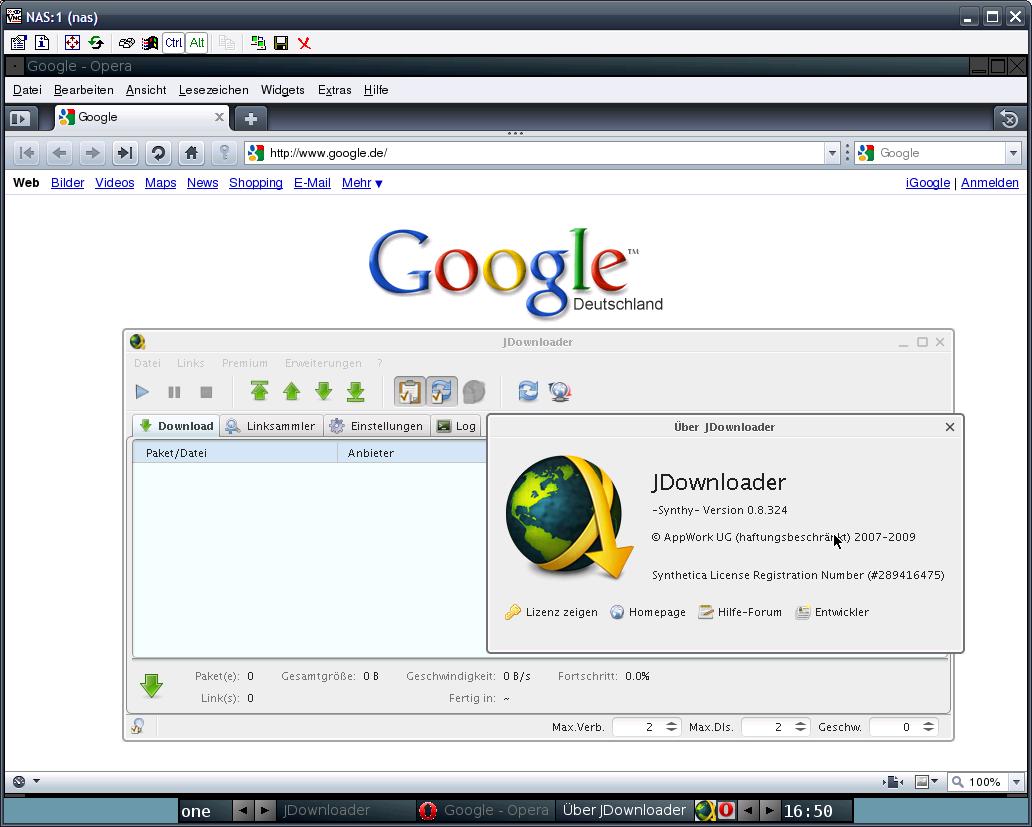Toggle automatic reconnect in JDownloader
The width and height of the screenshot is (1032, 827).
tap(442, 391)
